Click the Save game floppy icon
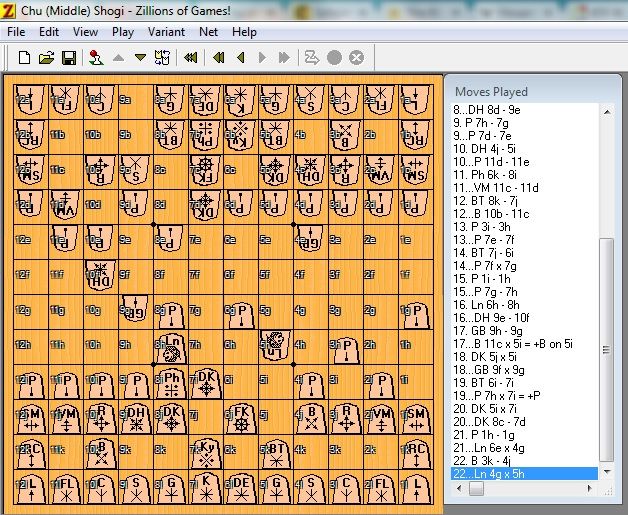The height and width of the screenshot is (515, 628). point(69,58)
